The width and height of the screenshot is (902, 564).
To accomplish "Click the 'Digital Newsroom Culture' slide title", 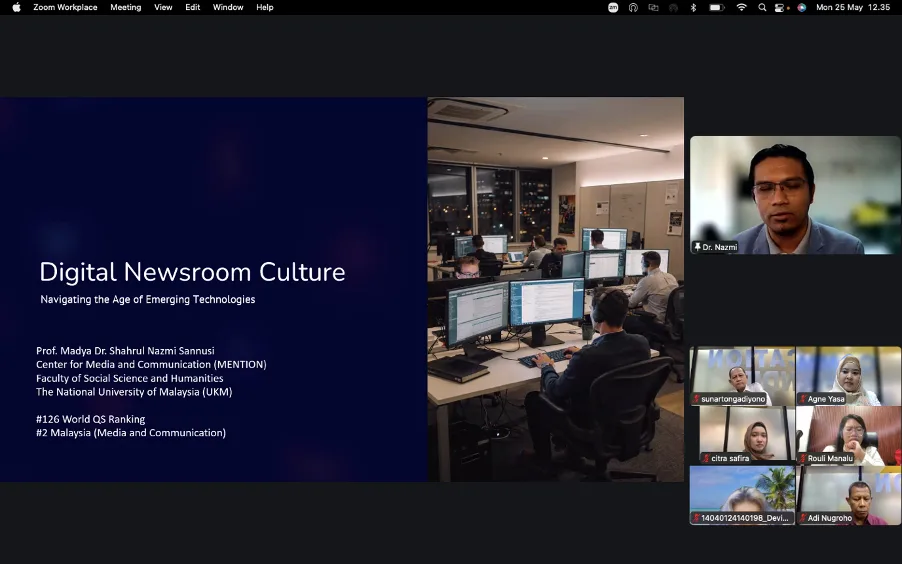I will tap(192, 272).
